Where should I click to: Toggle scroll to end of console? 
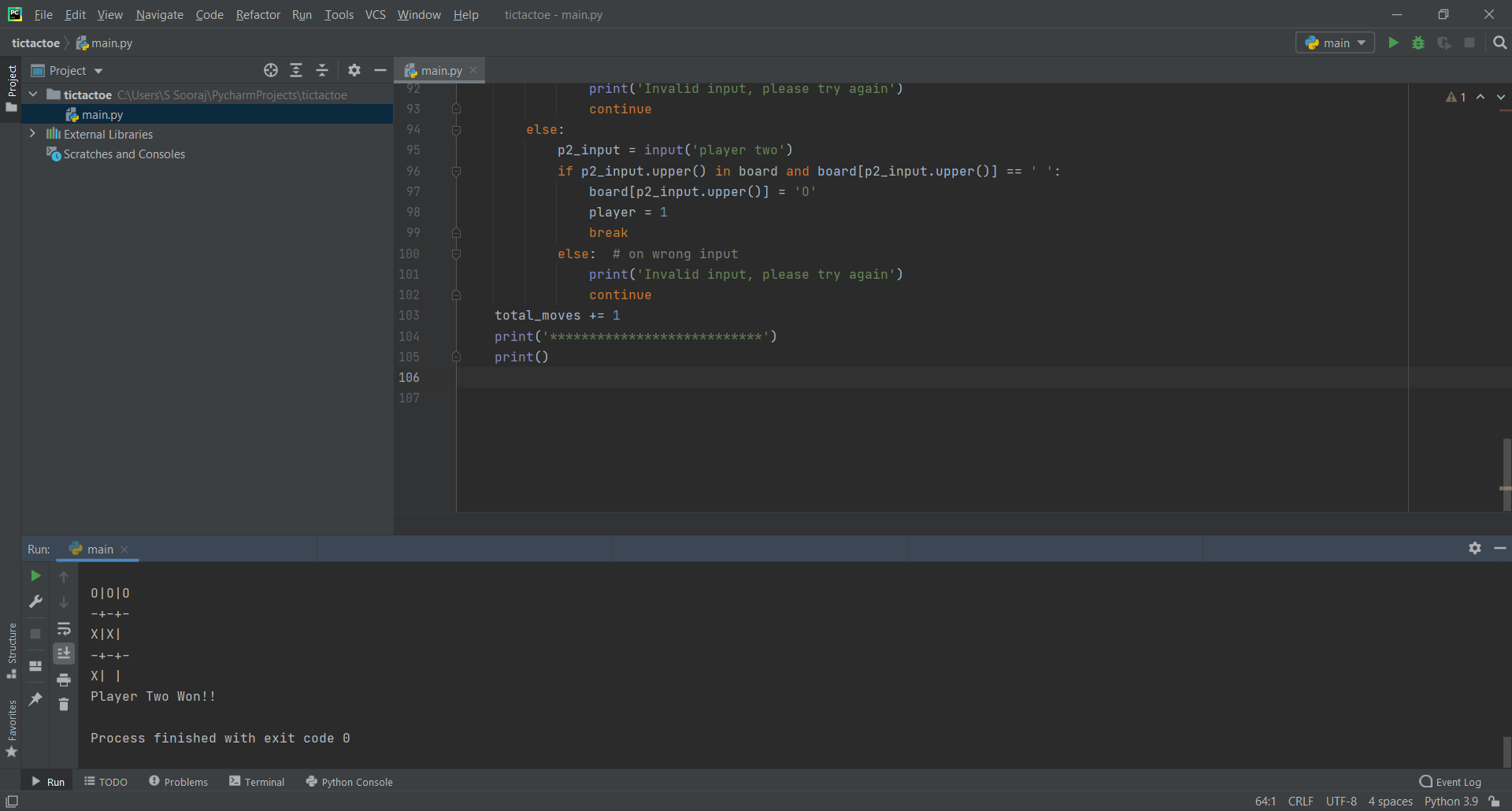coord(64,654)
